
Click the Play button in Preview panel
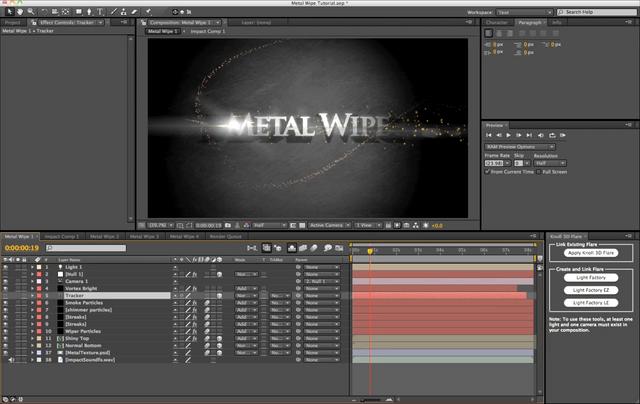pos(509,134)
